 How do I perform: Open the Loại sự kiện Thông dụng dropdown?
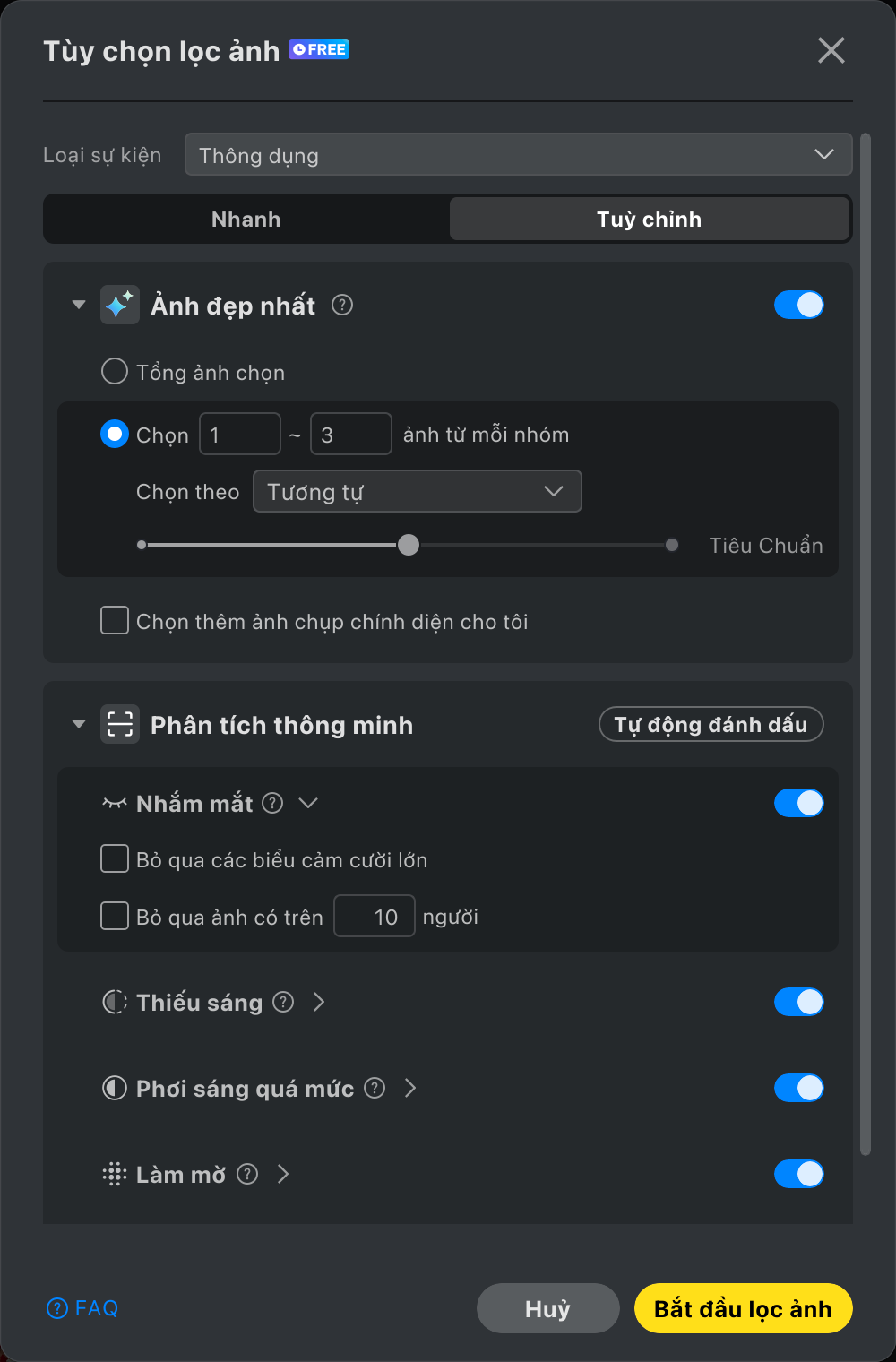519,154
